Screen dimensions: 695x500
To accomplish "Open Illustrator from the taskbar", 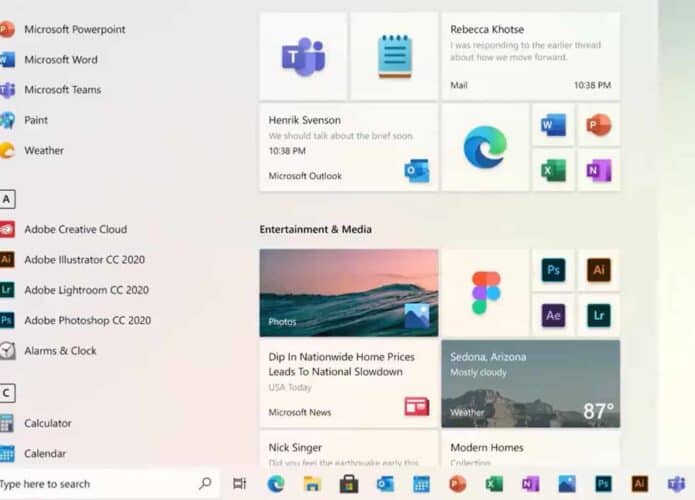I will (640, 484).
